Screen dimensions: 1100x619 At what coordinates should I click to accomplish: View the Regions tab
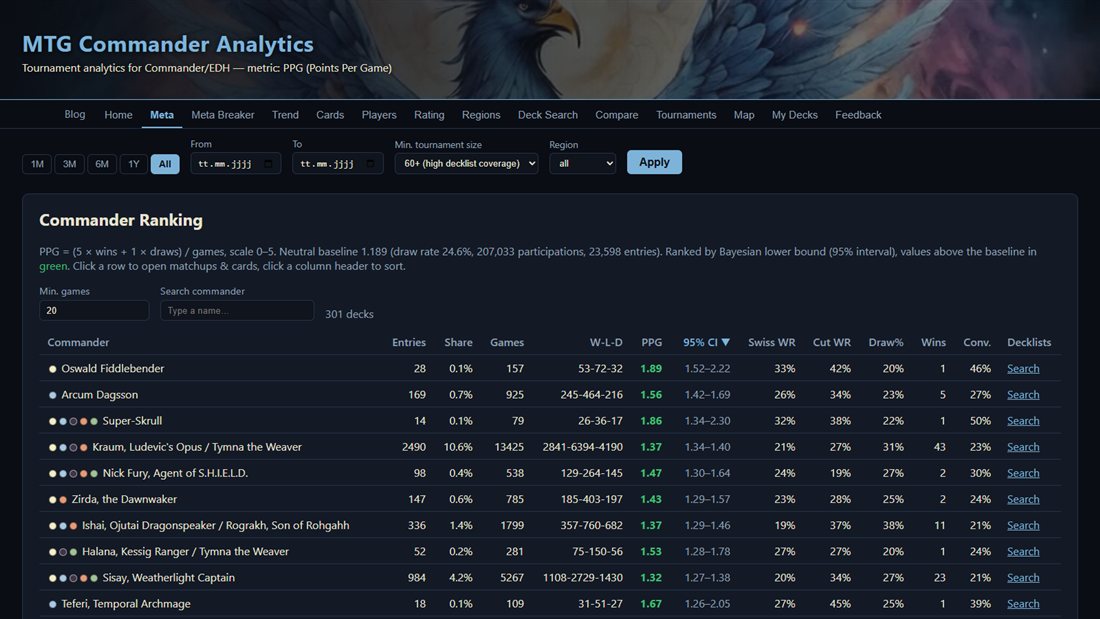[481, 114]
